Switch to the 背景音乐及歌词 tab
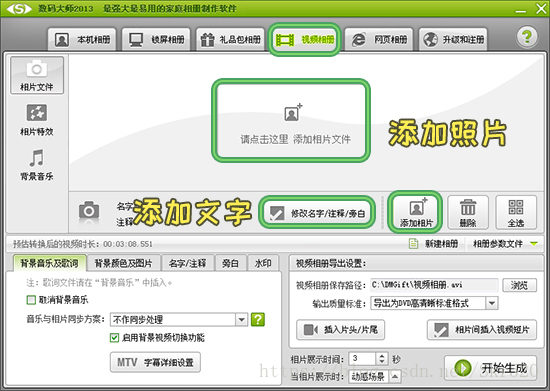550x391 pixels. coord(49,263)
